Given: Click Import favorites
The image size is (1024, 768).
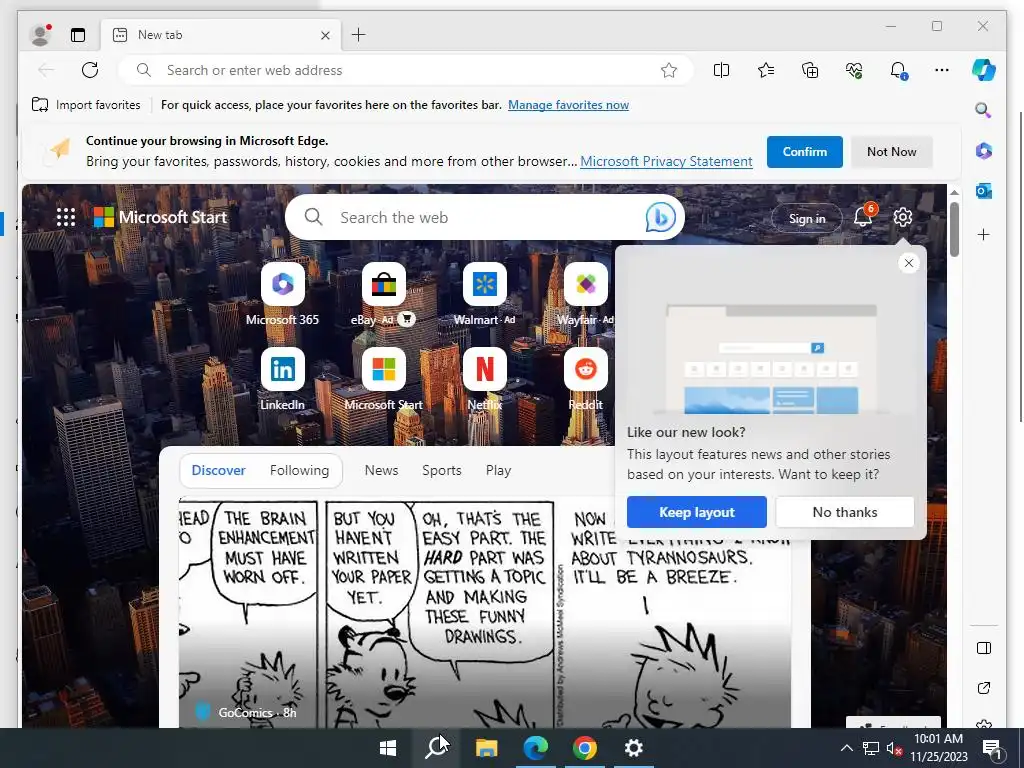Looking at the screenshot, I should pos(86,104).
